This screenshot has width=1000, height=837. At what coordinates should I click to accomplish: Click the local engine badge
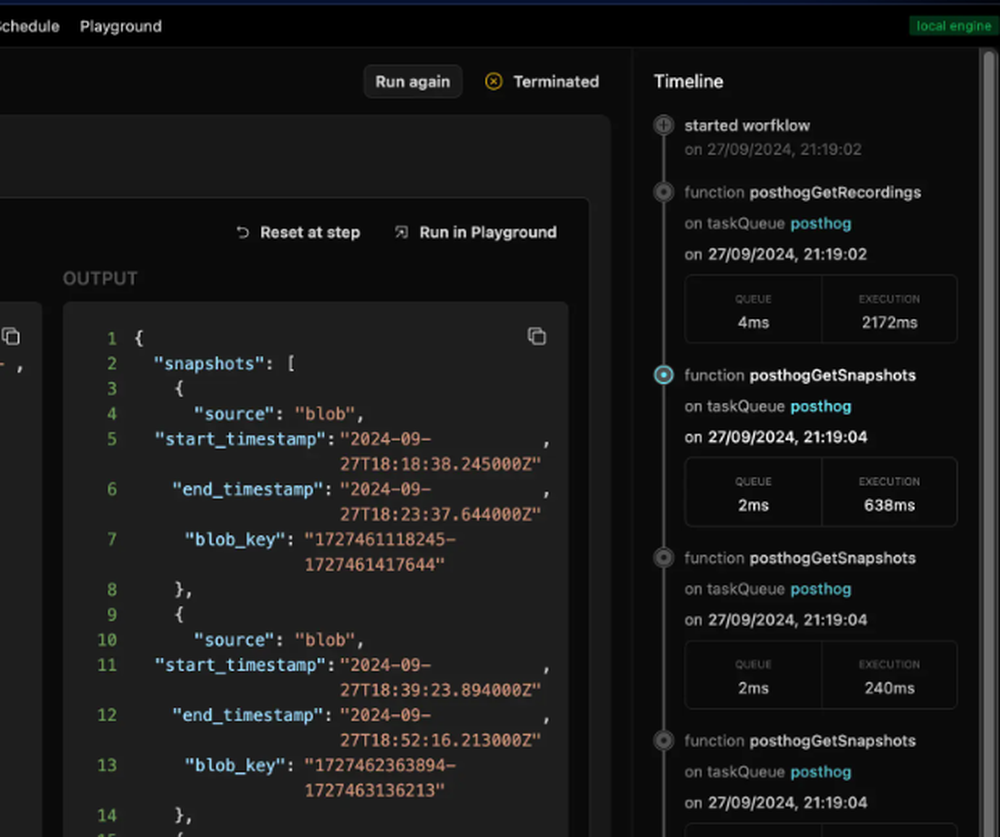953,26
